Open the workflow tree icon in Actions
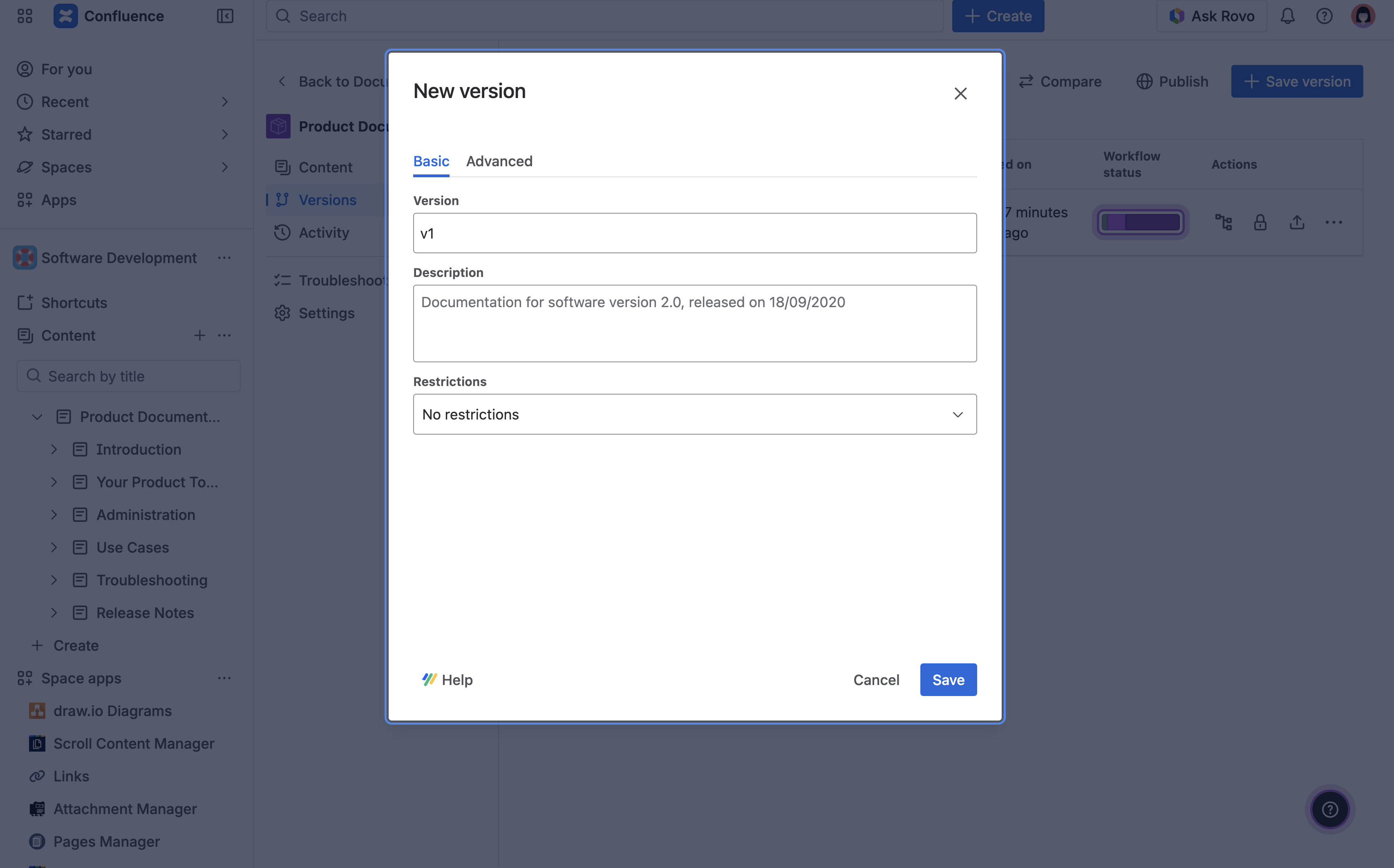The height and width of the screenshot is (868, 1394). click(x=1224, y=222)
